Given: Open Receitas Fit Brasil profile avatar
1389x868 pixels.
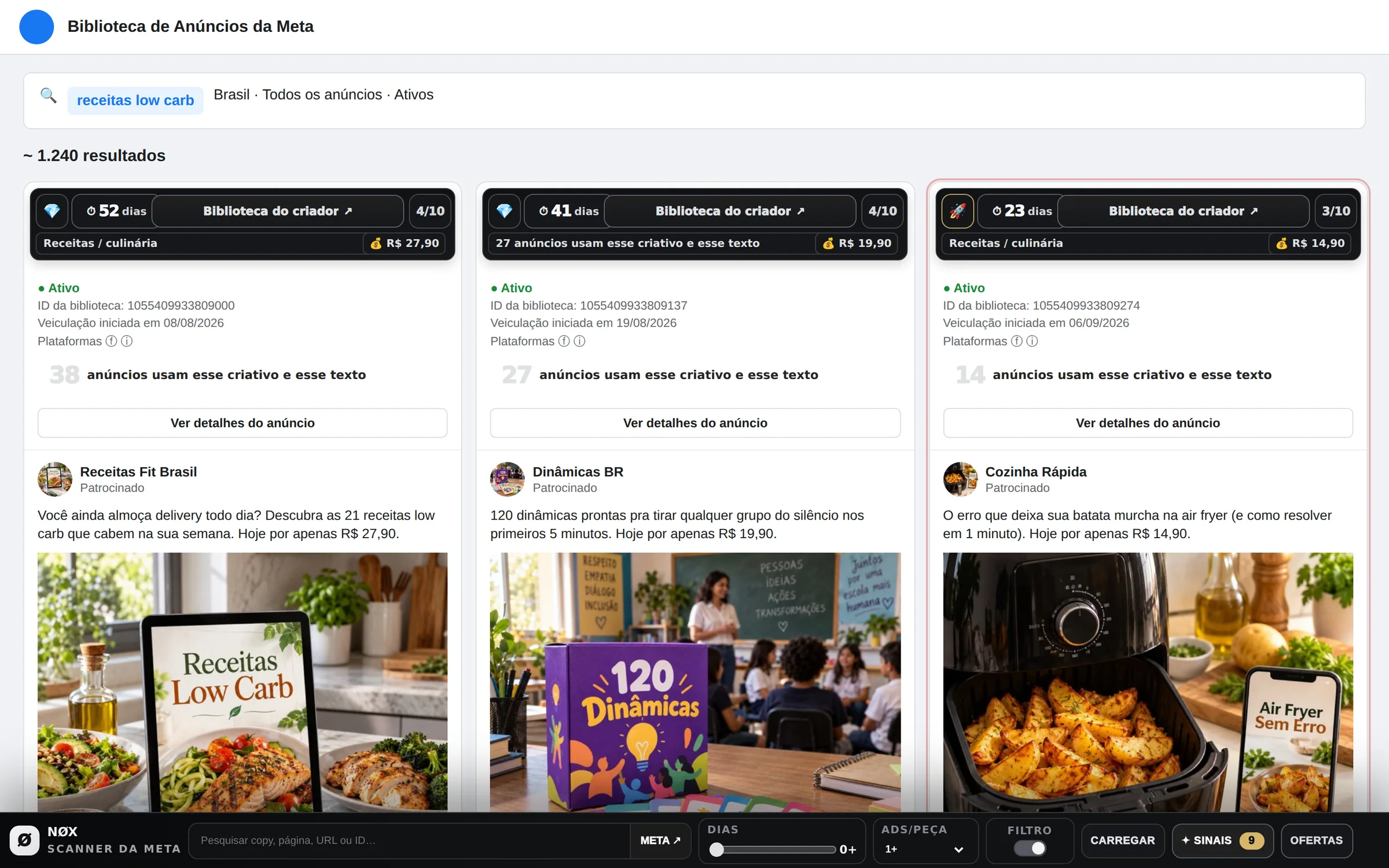Looking at the screenshot, I should point(55,479).
